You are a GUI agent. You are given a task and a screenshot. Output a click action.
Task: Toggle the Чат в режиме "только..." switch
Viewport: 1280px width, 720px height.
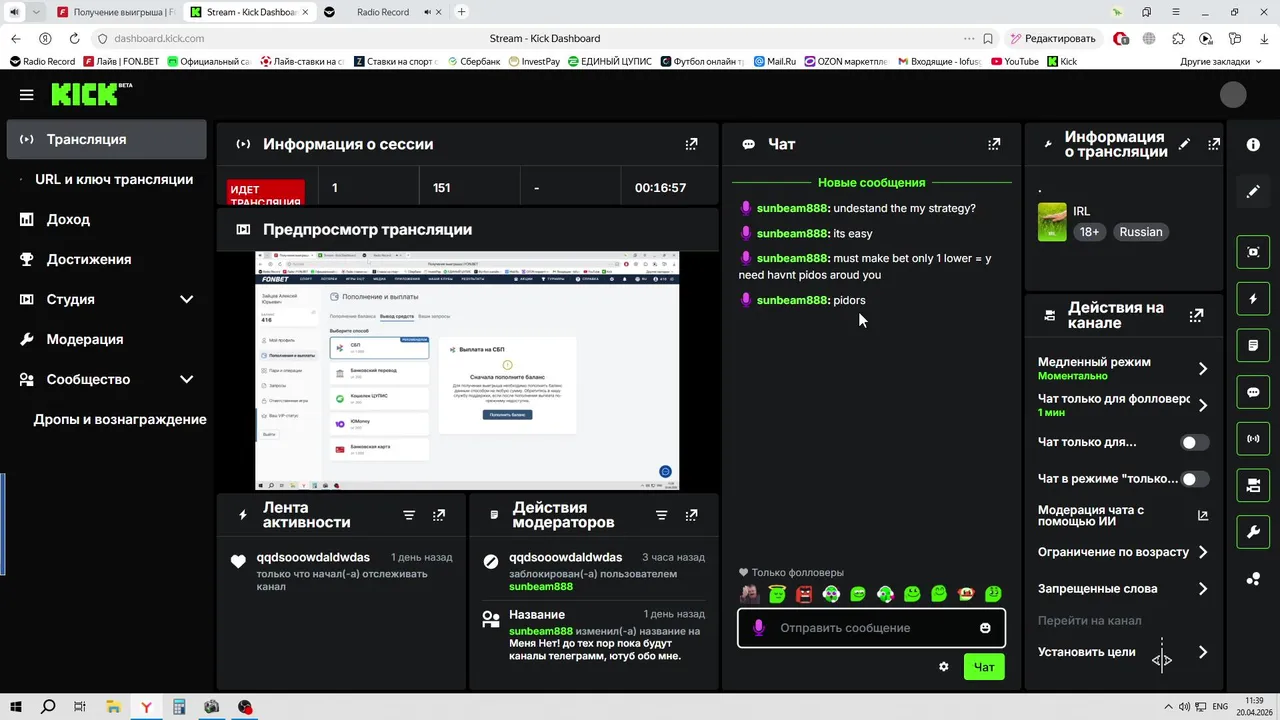pyautogui.click(x=1195, y=479)
